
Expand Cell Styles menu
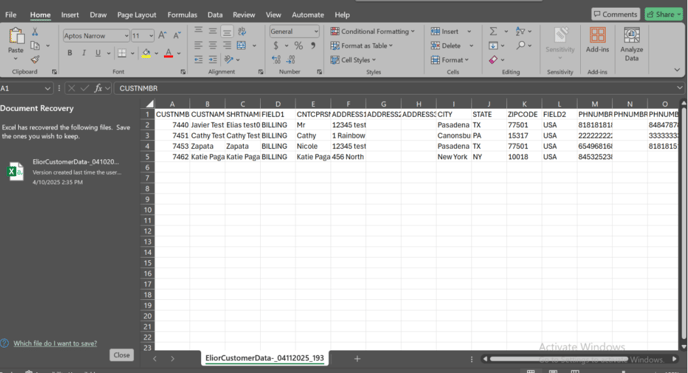(353, 60)
